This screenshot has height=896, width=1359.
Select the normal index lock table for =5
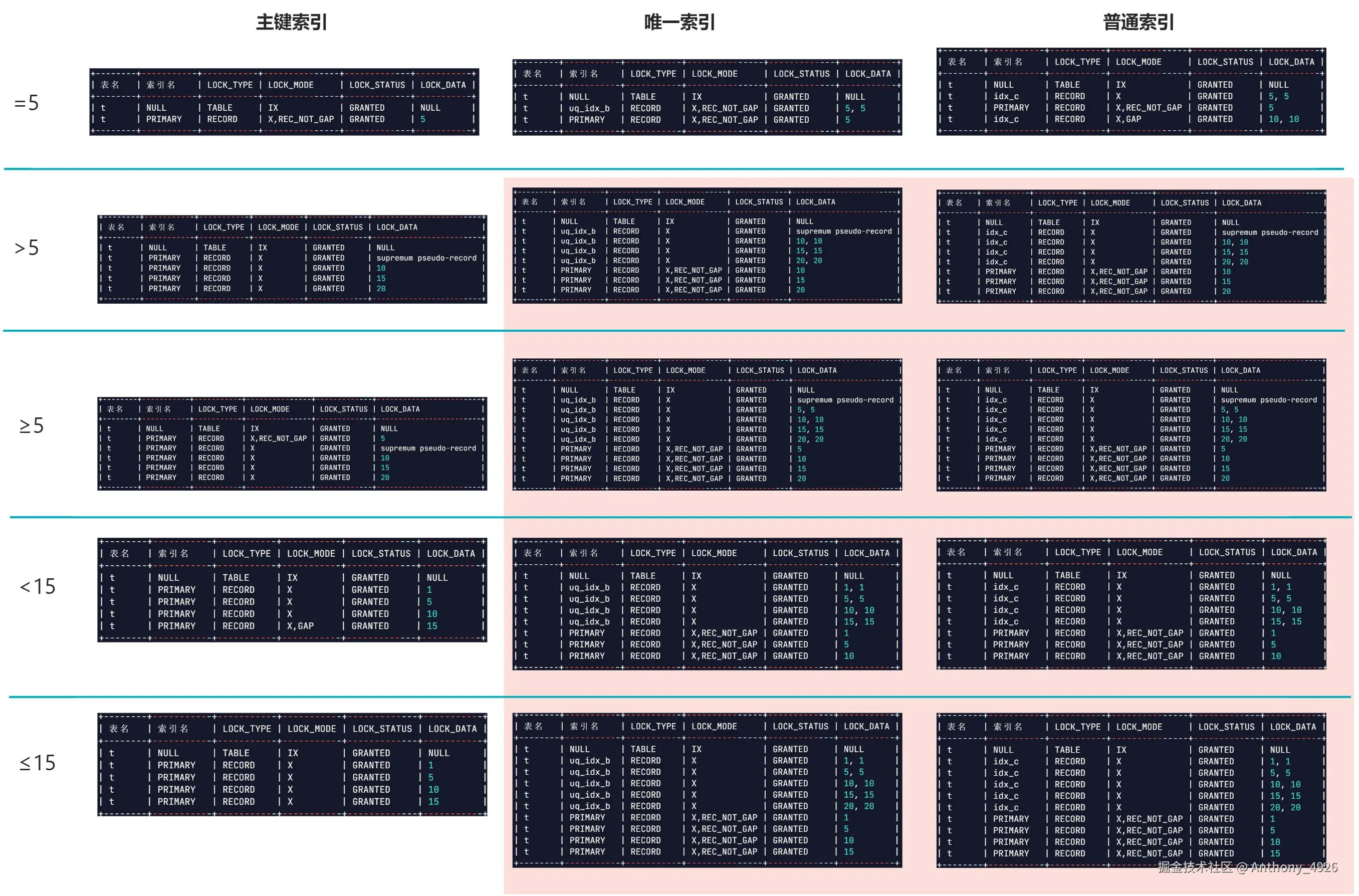coord(1130,91)
